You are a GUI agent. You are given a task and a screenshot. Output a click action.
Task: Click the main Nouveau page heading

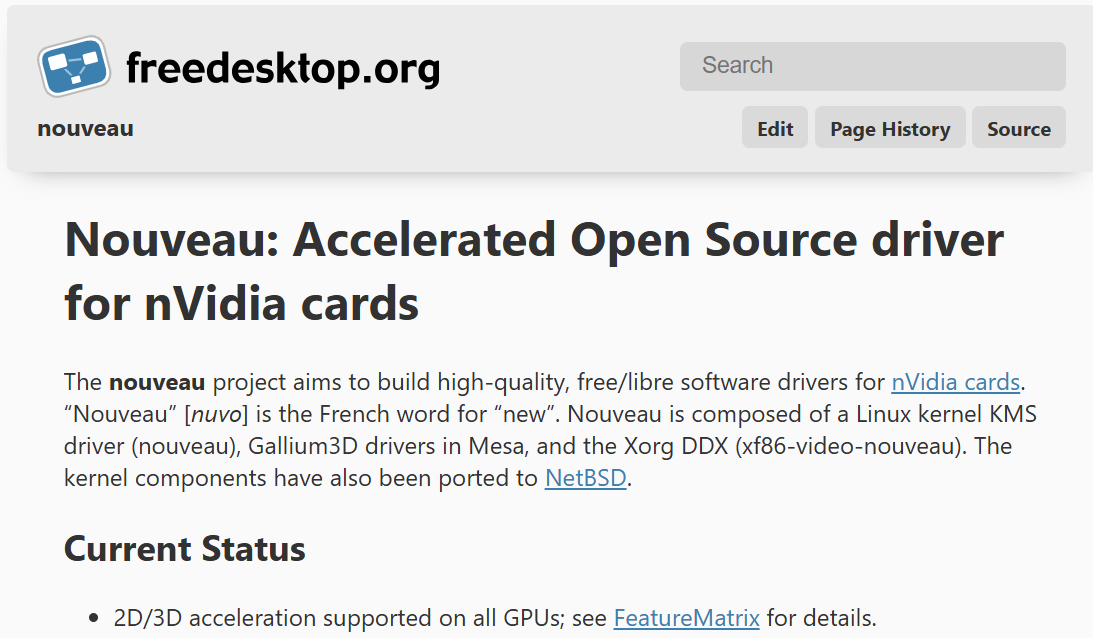(x=534, y=271)
